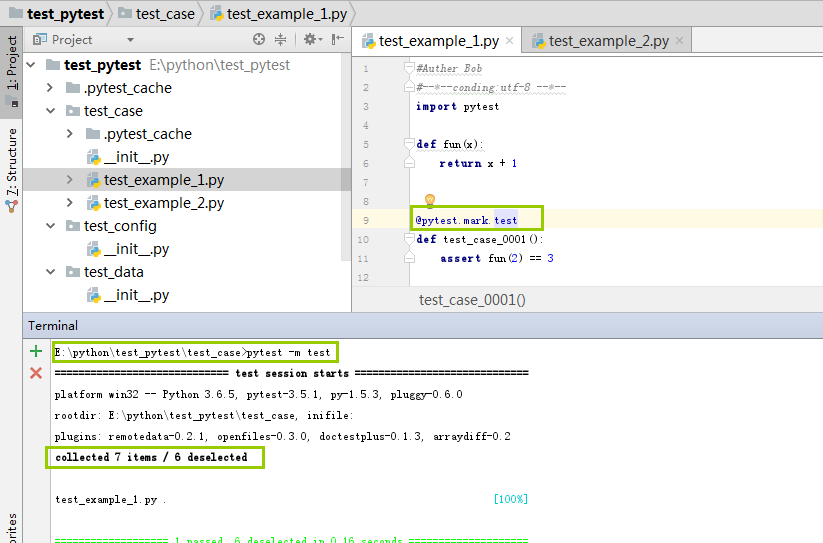Screen dimensions: 823x543
Task: Collapse the test_config folder
Action: pyautogui.click(x=50, y=226)
